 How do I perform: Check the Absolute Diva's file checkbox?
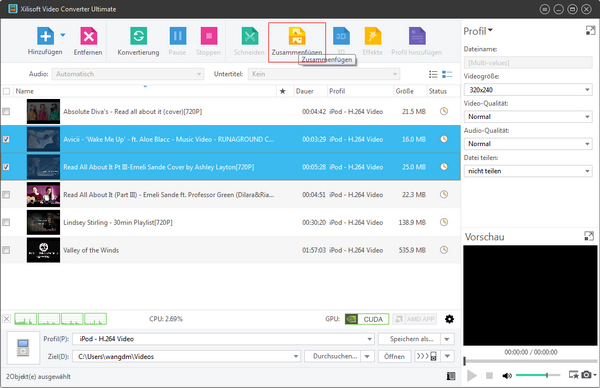pos(6,111)
